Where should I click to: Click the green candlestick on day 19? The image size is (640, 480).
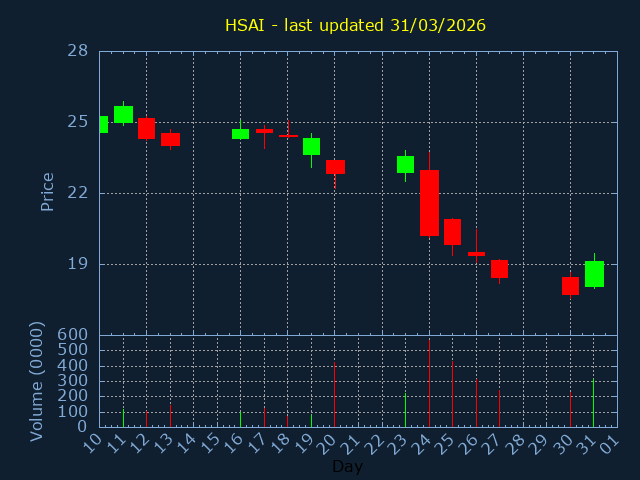point(311,146)
